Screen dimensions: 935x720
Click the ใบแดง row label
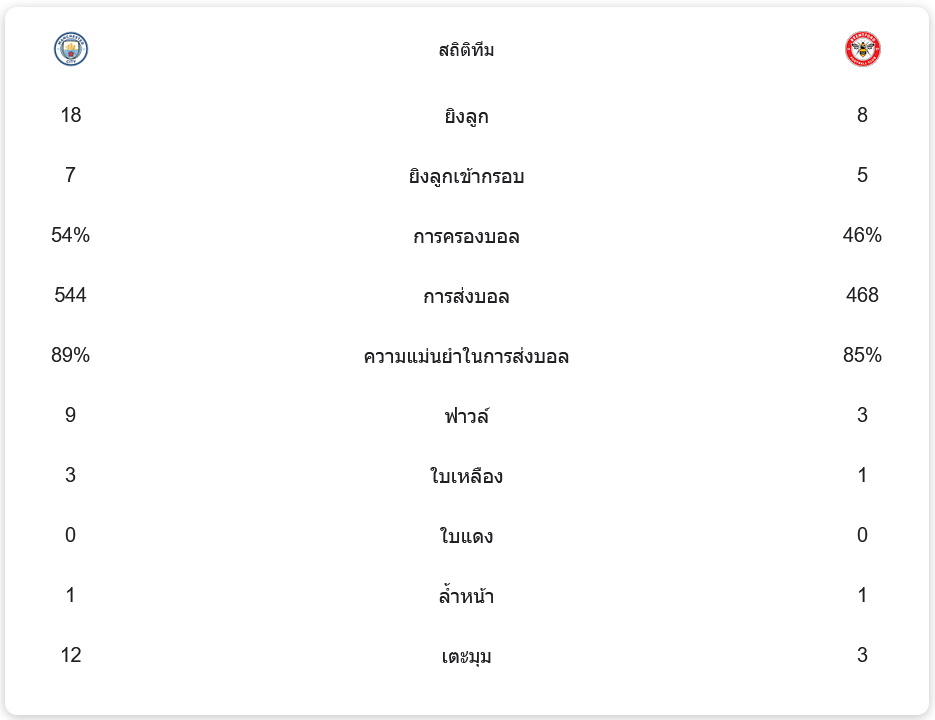click(466, 537)
